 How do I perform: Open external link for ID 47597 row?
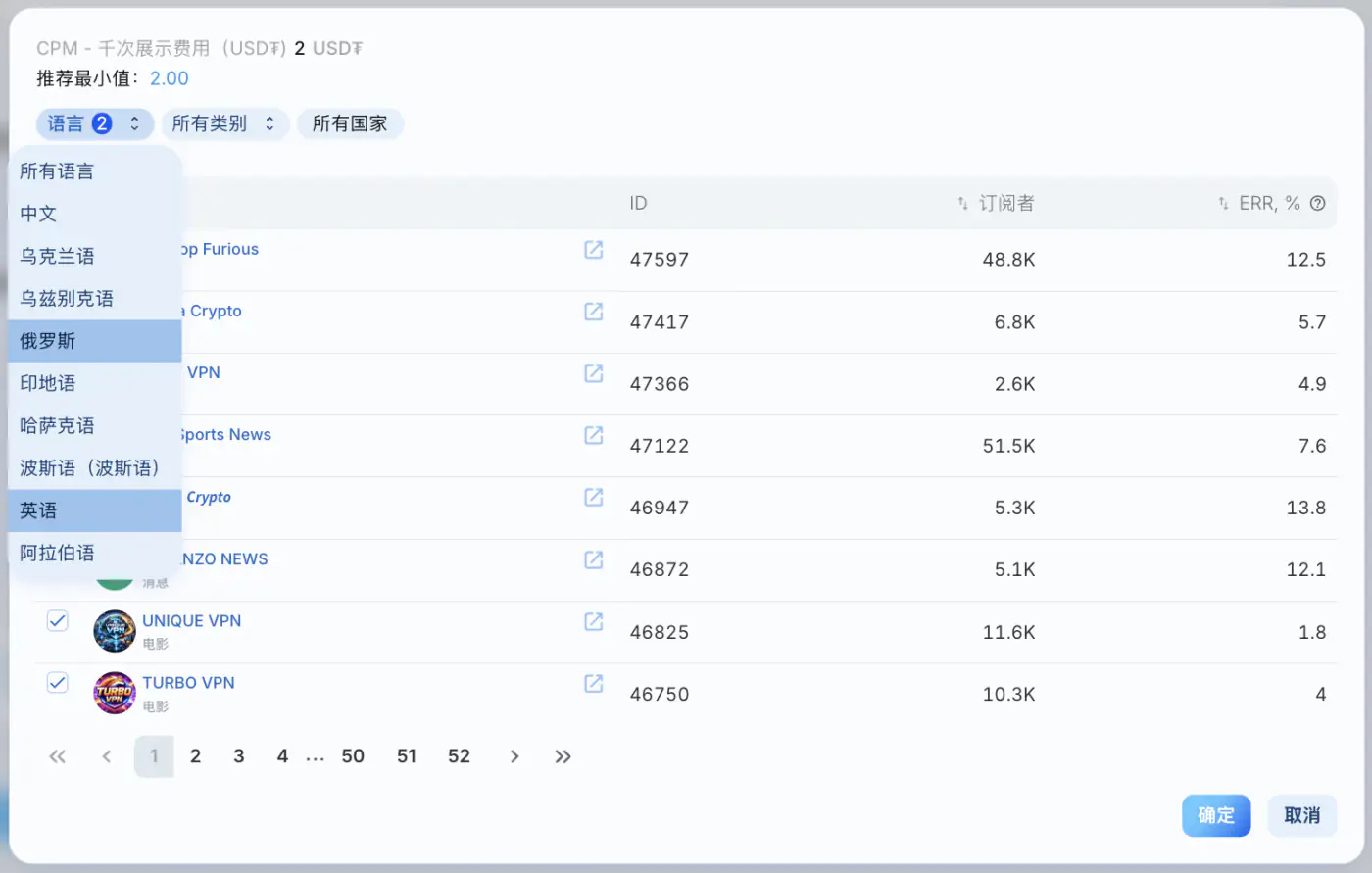coord(593,249)
